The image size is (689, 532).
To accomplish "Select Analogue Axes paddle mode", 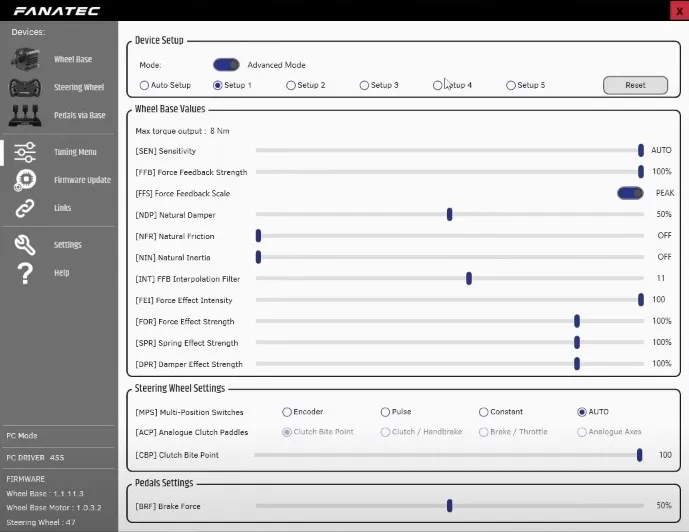I will point(582,432).
